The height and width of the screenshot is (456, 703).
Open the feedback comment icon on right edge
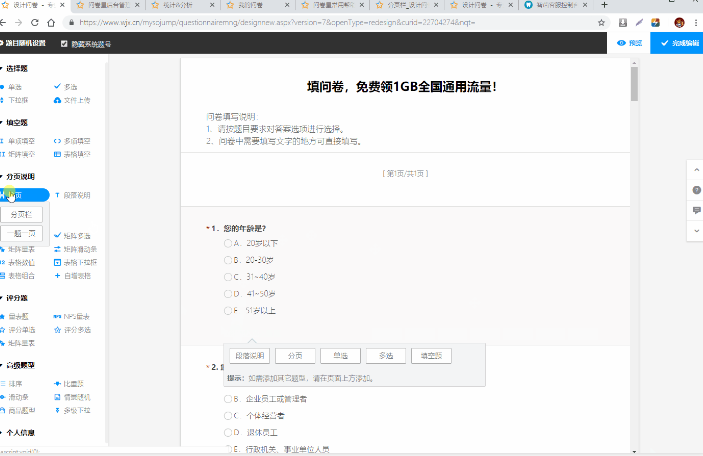pyautogui.click(x=696, y=210)
